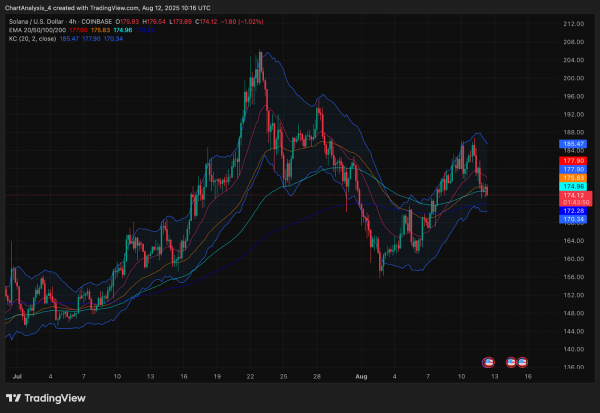The height and width of the screenshot is (413, 600).
Task: Click the 152.00 price axis label
Action: (x=574, y=295)
